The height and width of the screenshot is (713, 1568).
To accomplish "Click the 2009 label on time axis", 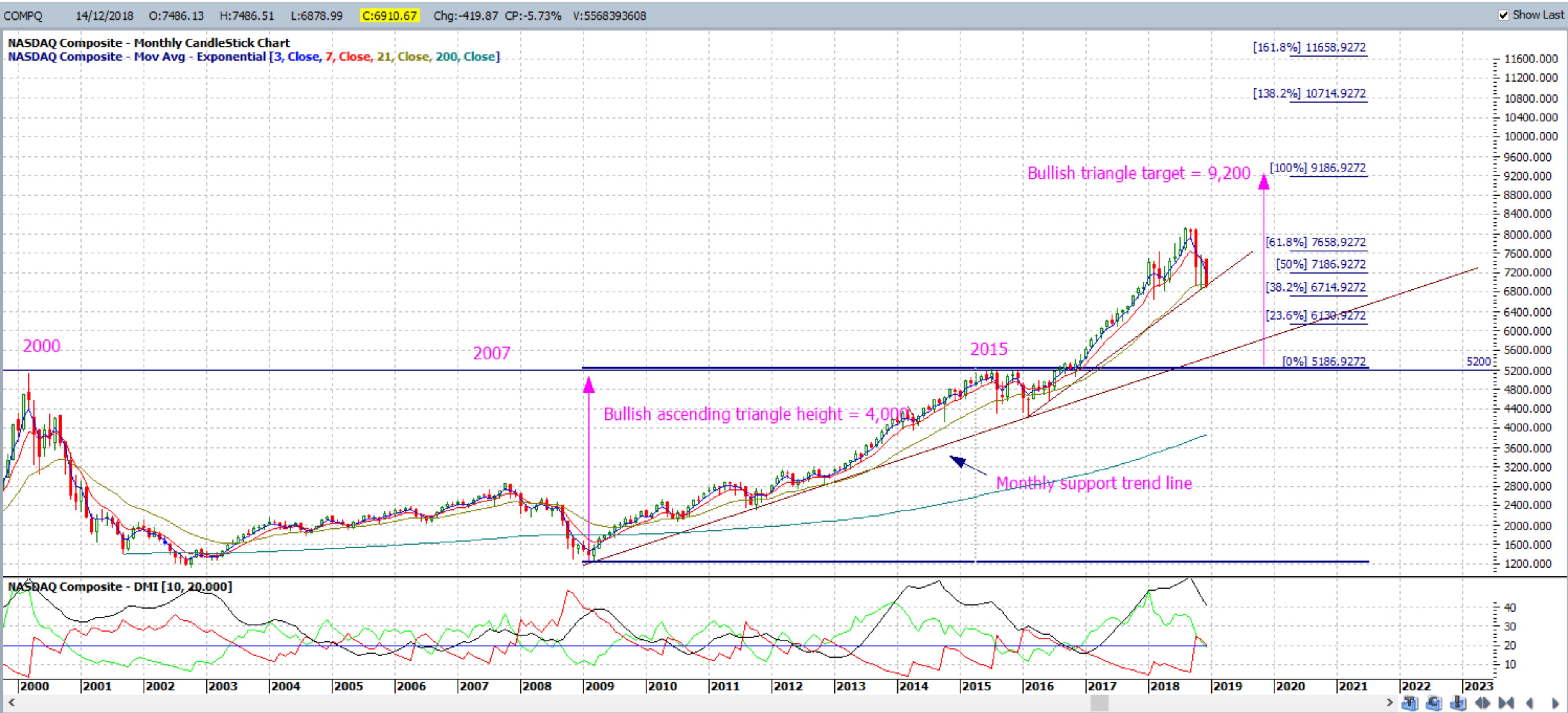I will point(600,686).
